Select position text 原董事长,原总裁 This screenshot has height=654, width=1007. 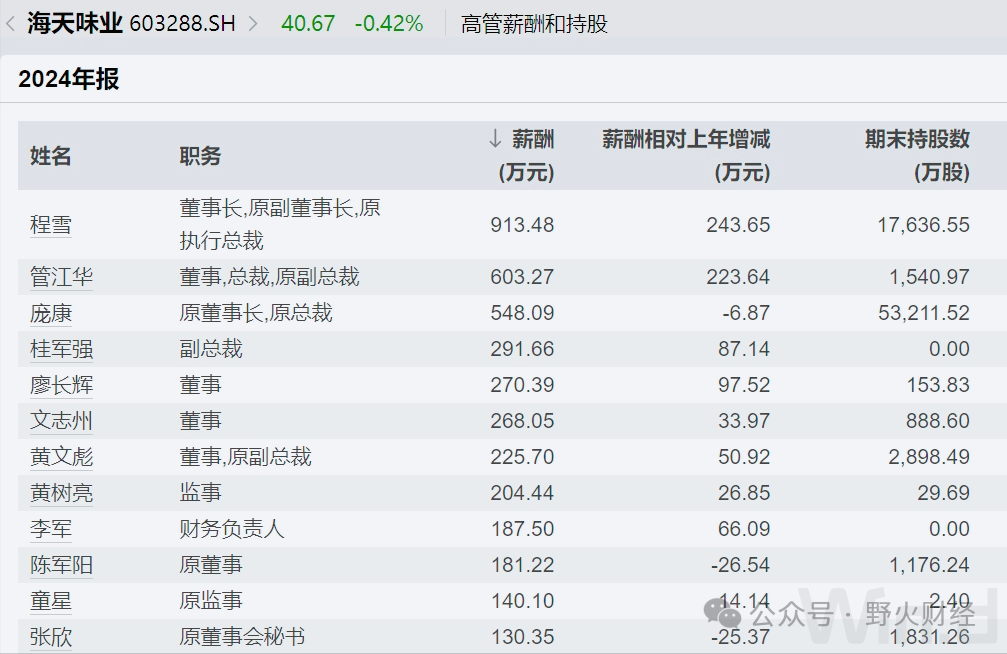coord(256,313)
